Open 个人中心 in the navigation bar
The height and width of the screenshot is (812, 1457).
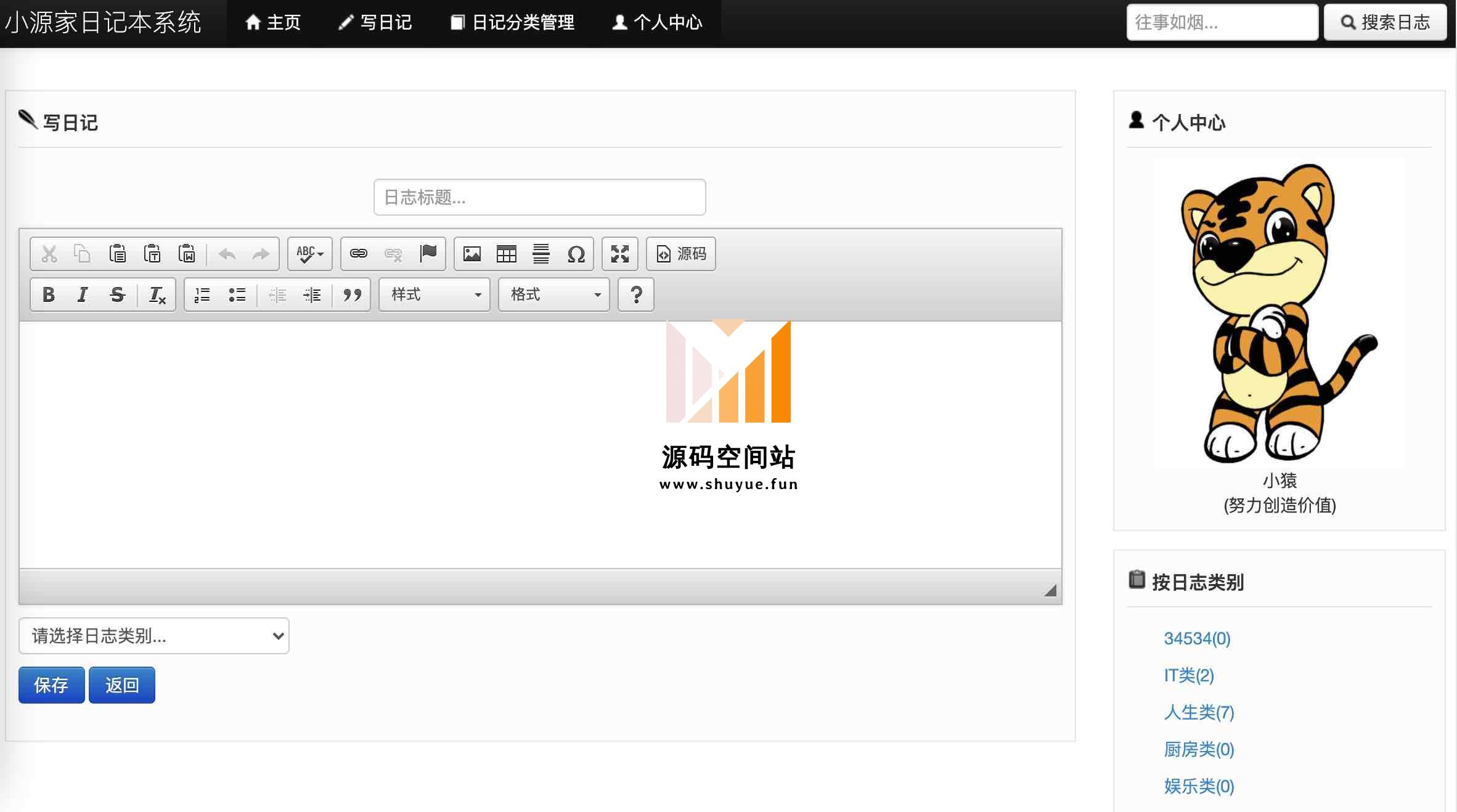(657, 23)
